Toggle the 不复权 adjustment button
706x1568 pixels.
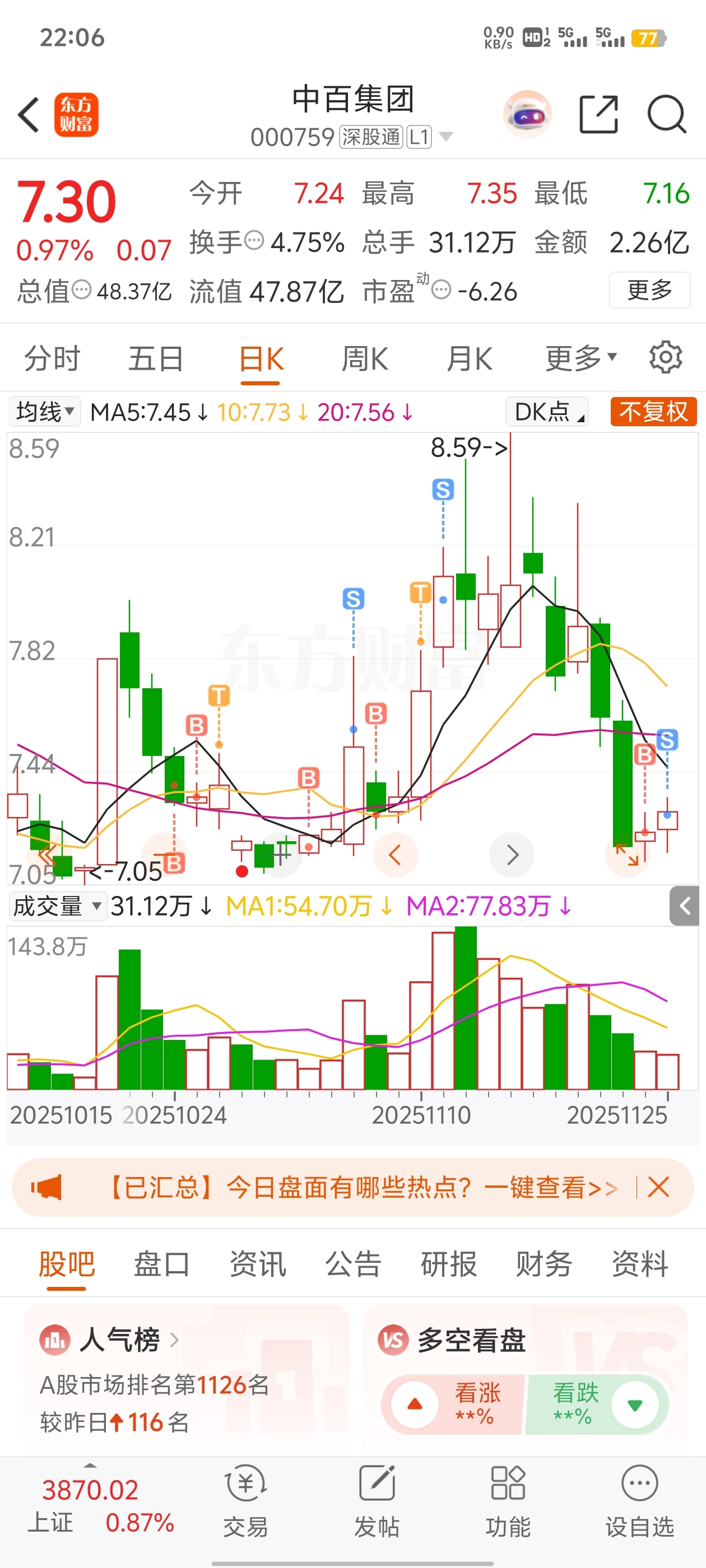coord(654,412)
